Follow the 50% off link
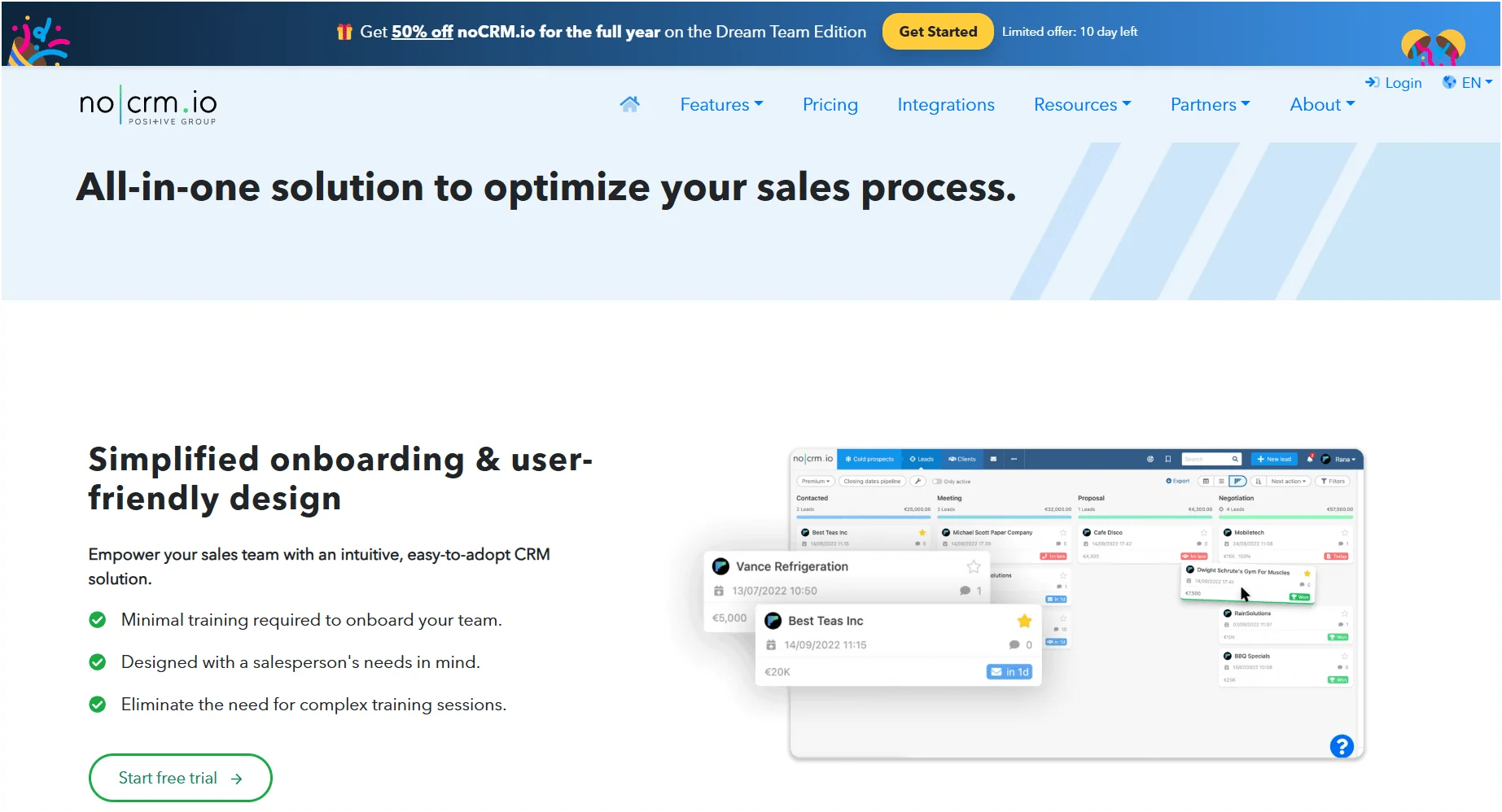This screenshot has height=812, width=1502. (422, 32)
